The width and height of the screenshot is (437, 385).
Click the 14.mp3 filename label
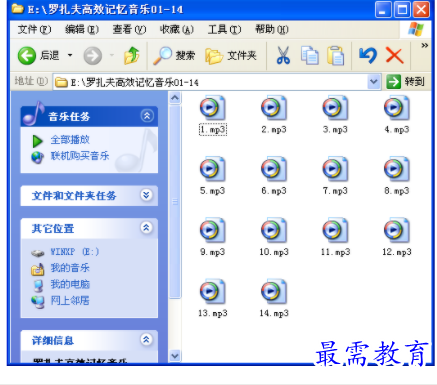(x=274, y=313)
